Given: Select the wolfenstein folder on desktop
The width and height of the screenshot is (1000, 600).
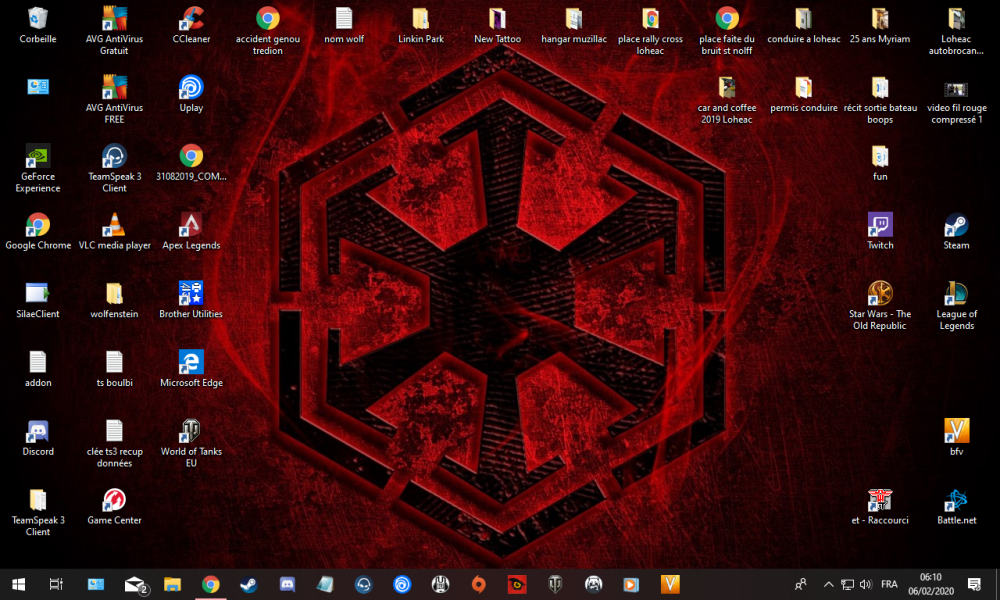Looking at the screenshot, I should pyautogui.click(x=114, y=301).
